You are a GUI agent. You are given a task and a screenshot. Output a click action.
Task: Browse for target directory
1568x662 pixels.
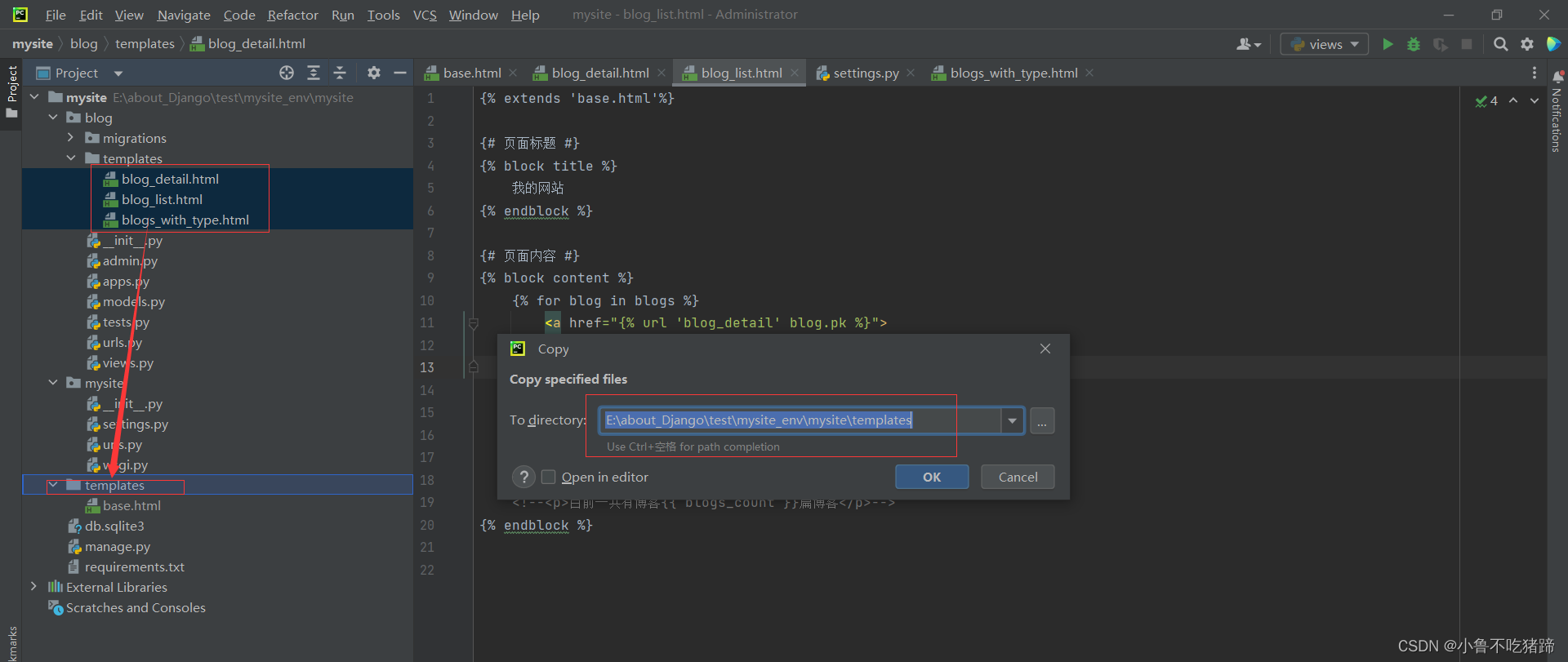(1042, 420)
